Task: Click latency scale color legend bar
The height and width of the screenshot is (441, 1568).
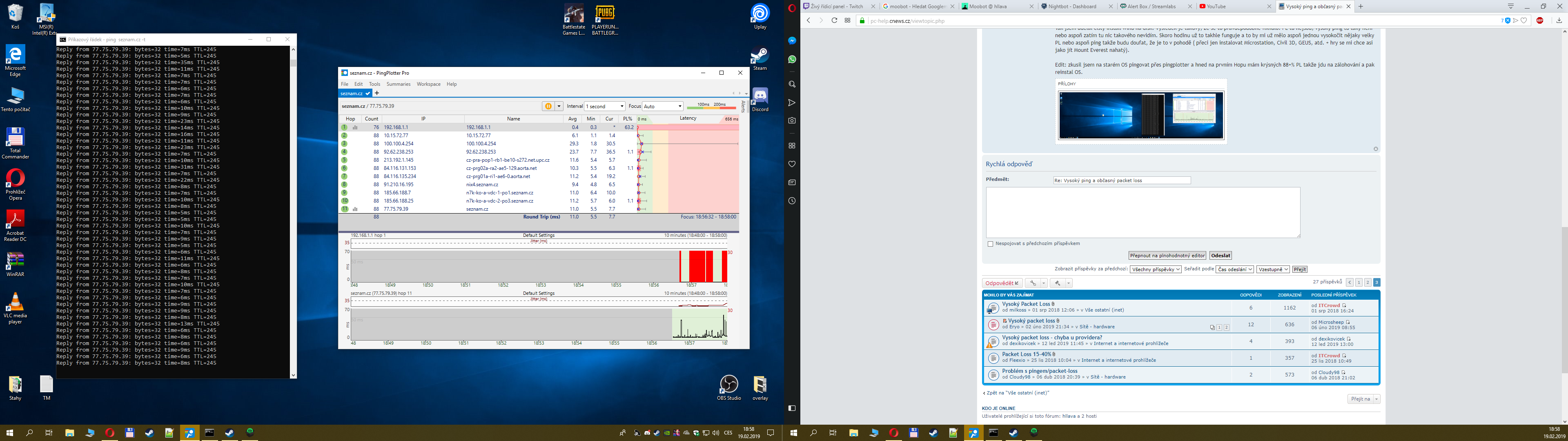Action: point(711,107)
